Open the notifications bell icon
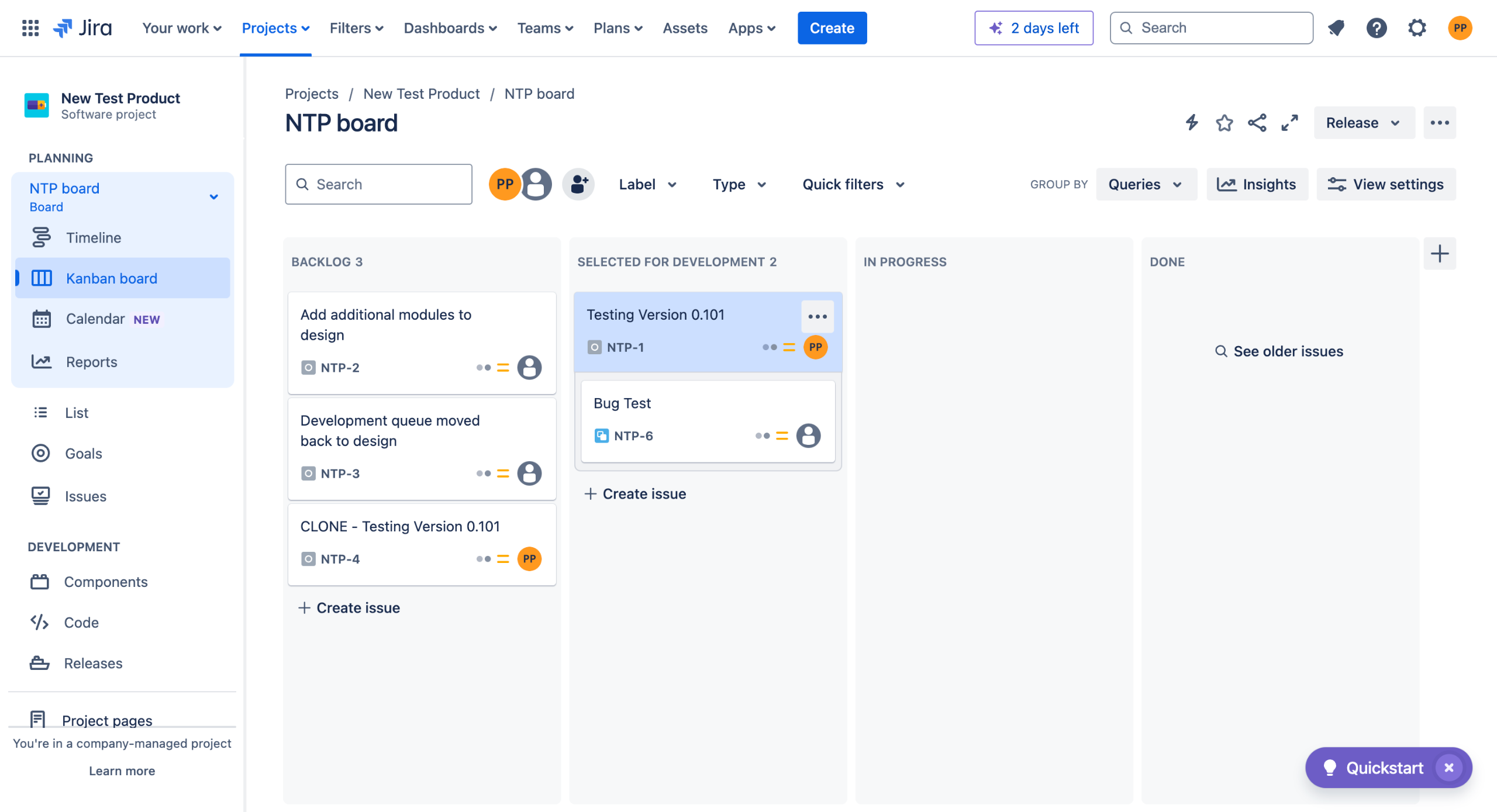Screen dimensions: 1497x812 (1336, 28)
